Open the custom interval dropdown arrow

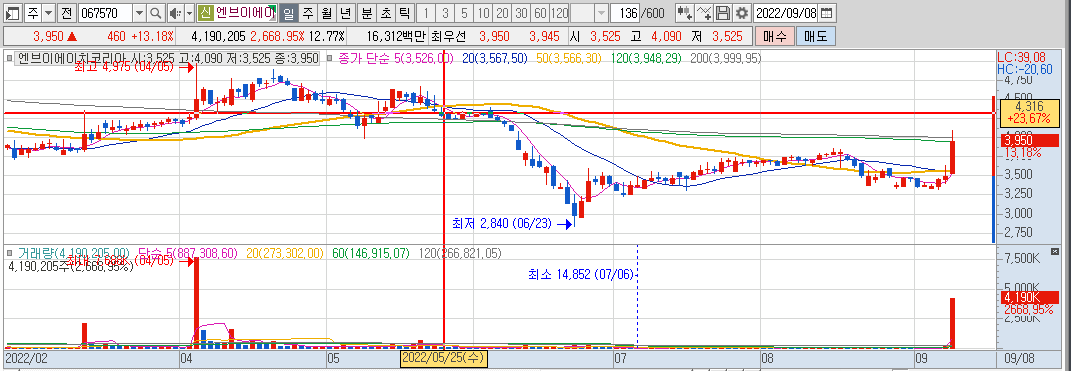tap(600, 12)
